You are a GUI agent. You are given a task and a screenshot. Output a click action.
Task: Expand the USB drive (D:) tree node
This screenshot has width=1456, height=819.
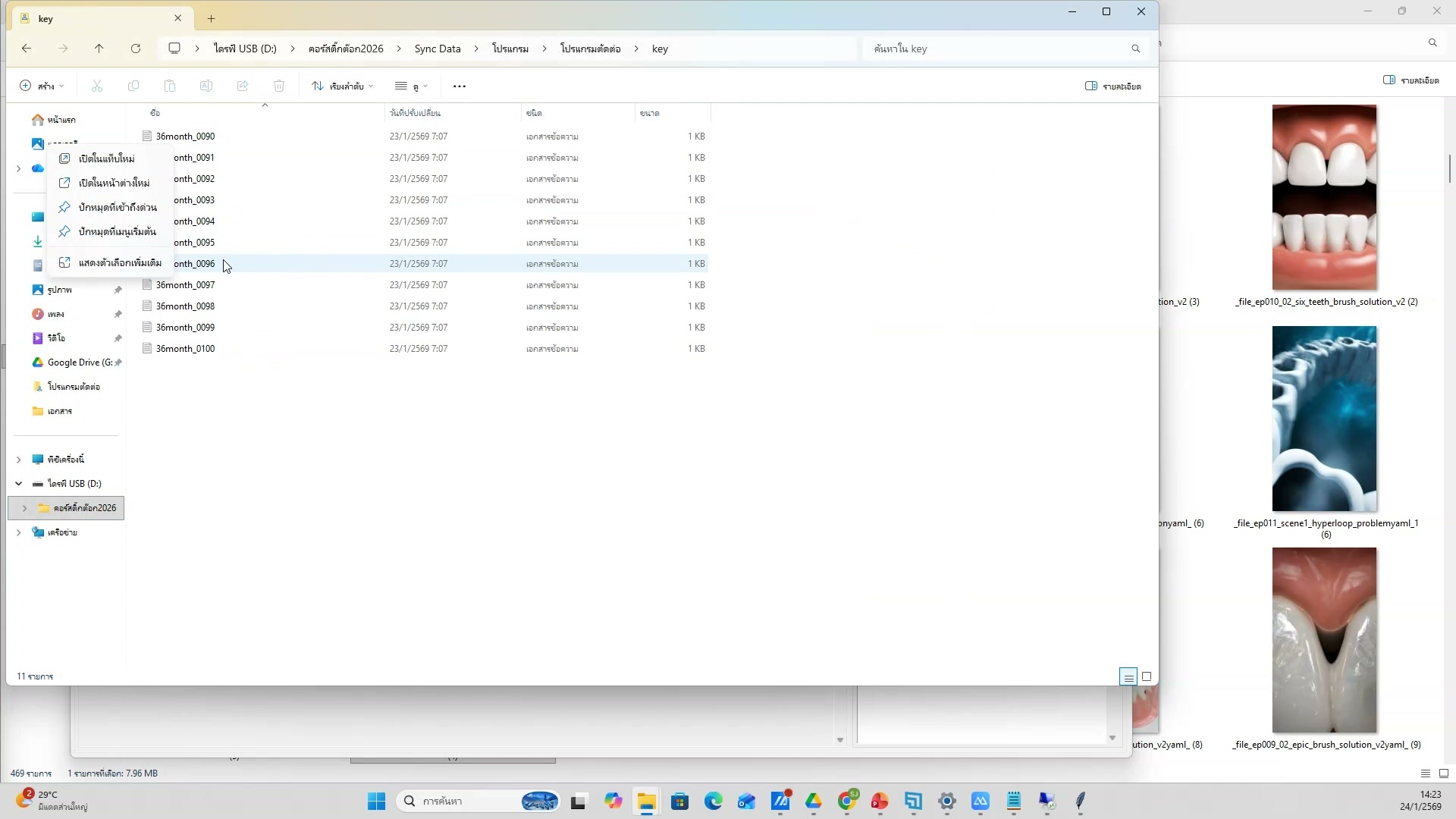pyautogui.click(x=18, y=484)
